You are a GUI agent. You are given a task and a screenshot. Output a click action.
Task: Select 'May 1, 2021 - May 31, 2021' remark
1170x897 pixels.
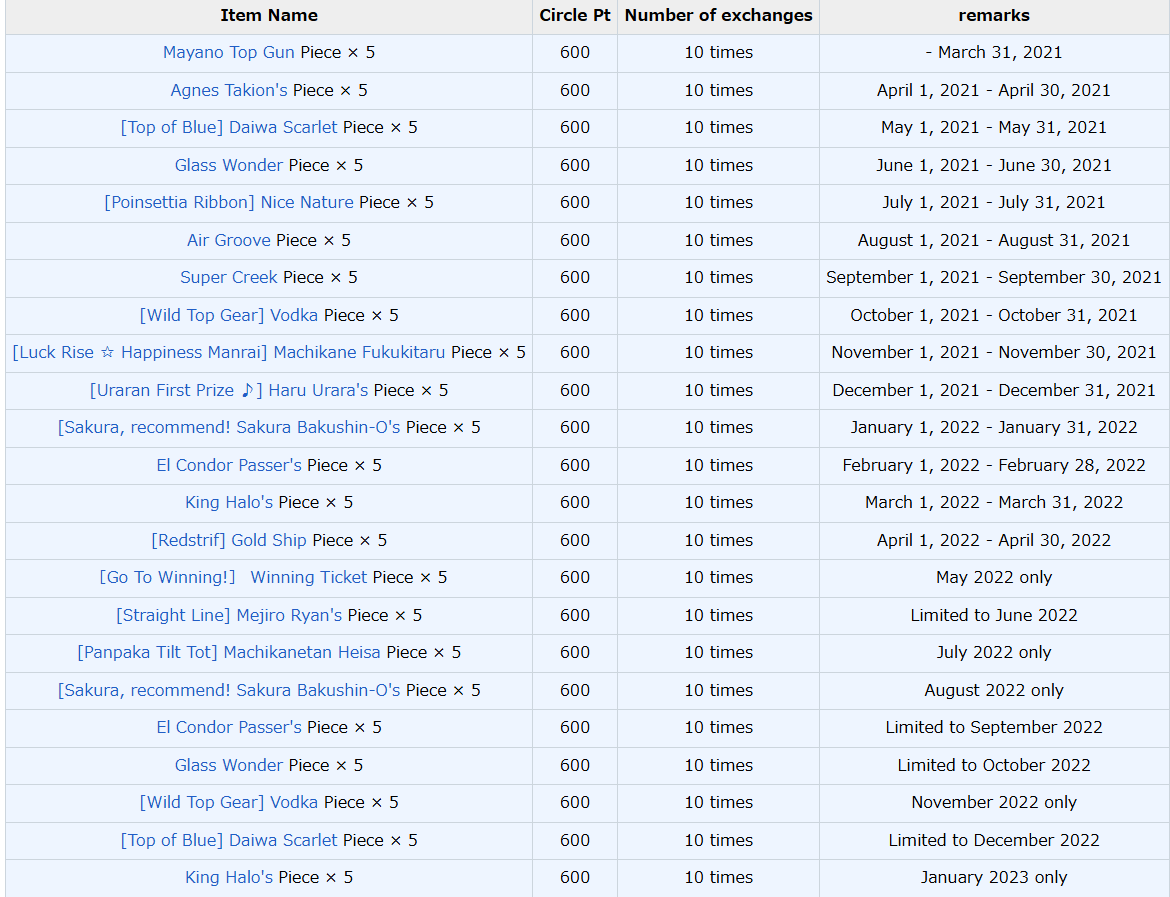click(994, 128)
